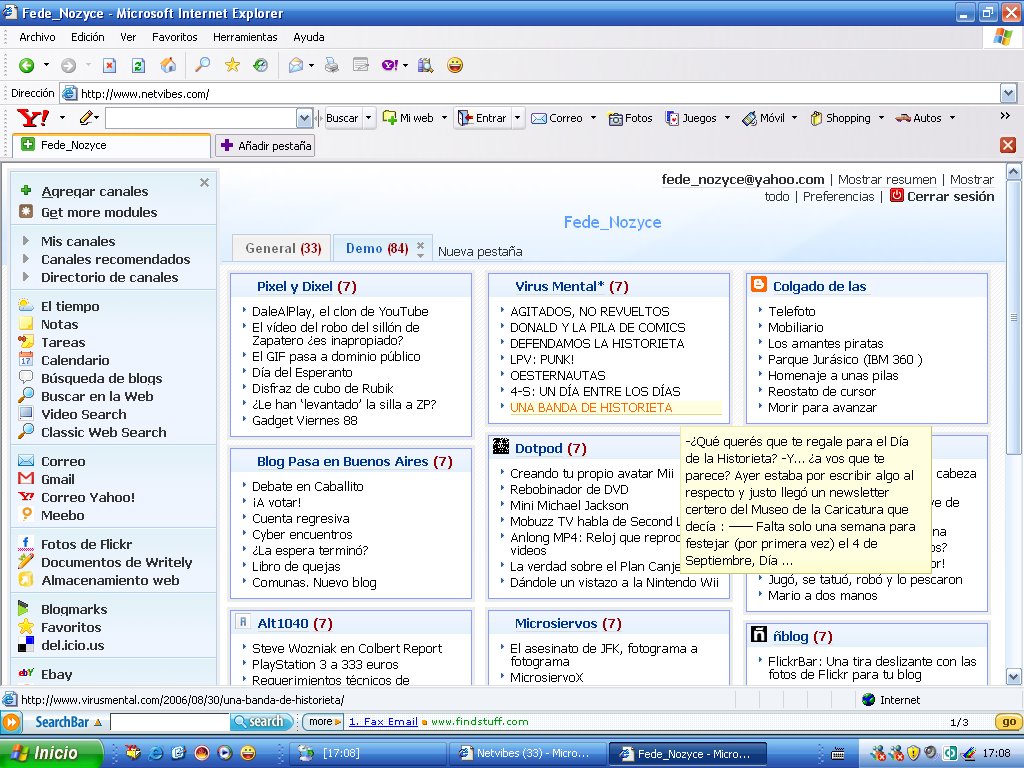The image size is (1024, 768).
Task: Click the smiley messenger icon in IE toolbar
Action: pyautogui.click(x=455, y=65)
